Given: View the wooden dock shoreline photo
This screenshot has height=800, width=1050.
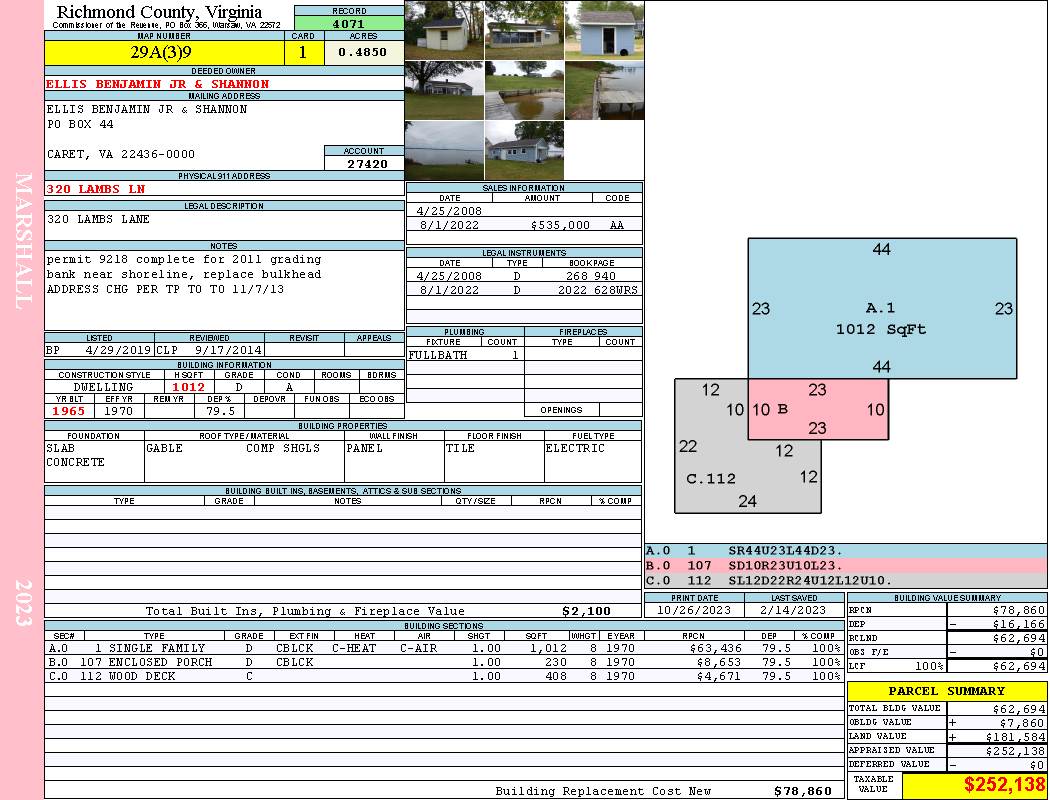Looking at the screenshot, I should 605,90.
